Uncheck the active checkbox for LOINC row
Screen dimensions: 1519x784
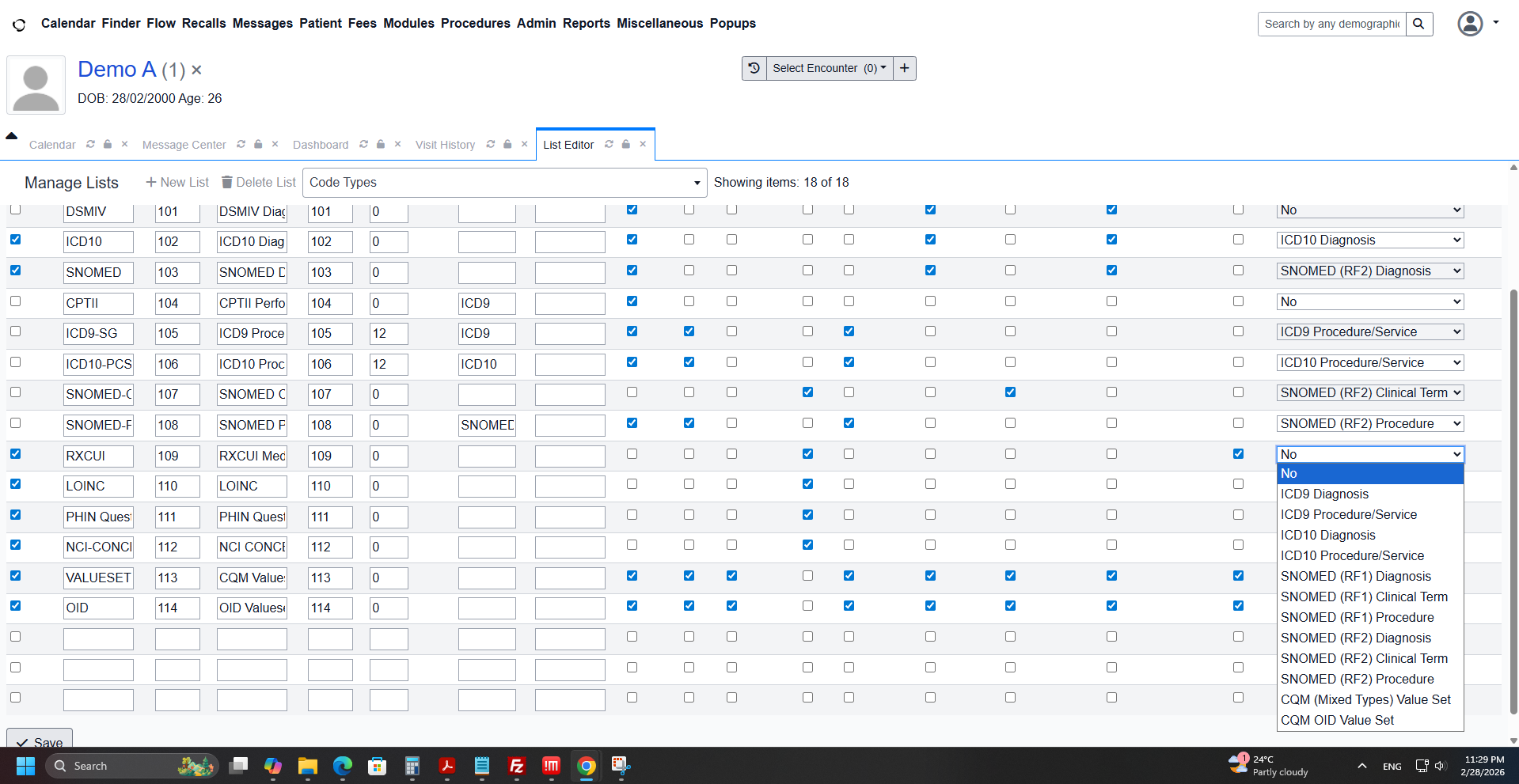click(x=16, y=484)
